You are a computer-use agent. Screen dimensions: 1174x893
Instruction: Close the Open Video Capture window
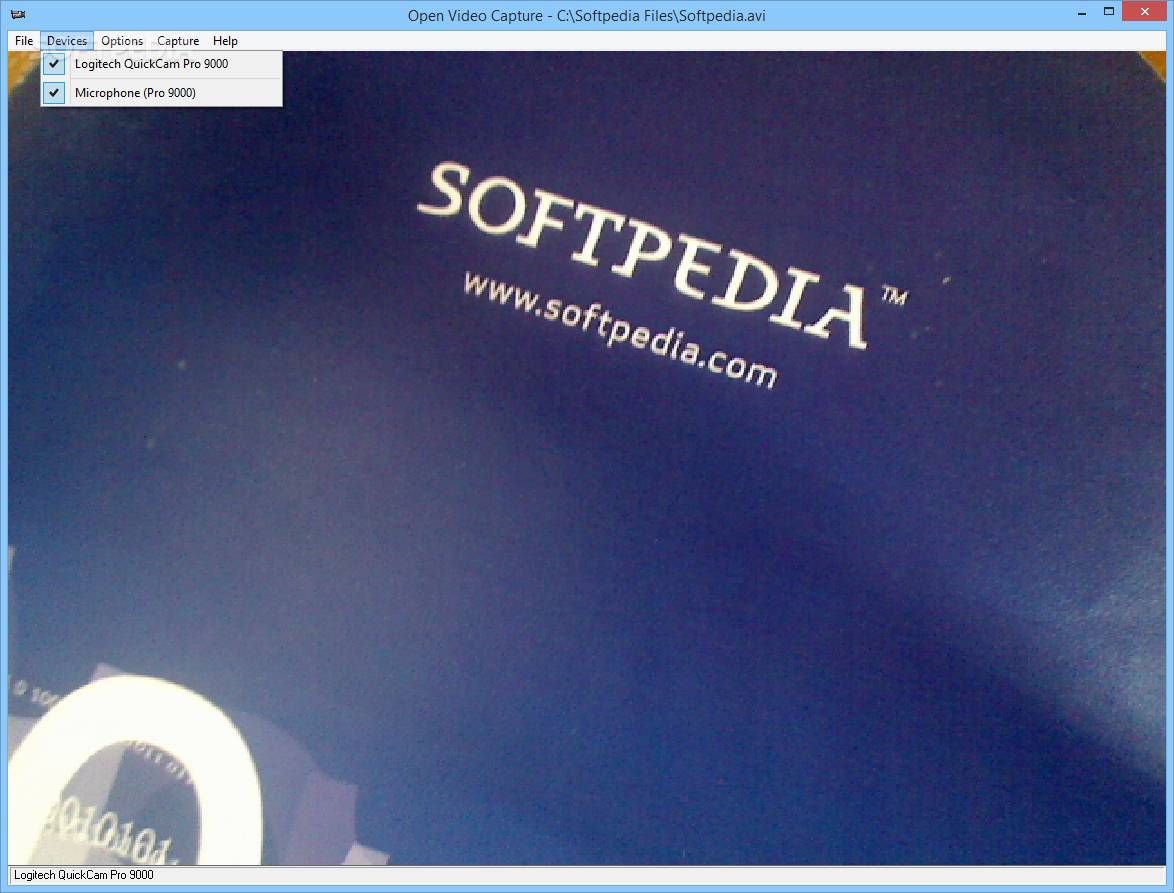(x=1145, y=12)
